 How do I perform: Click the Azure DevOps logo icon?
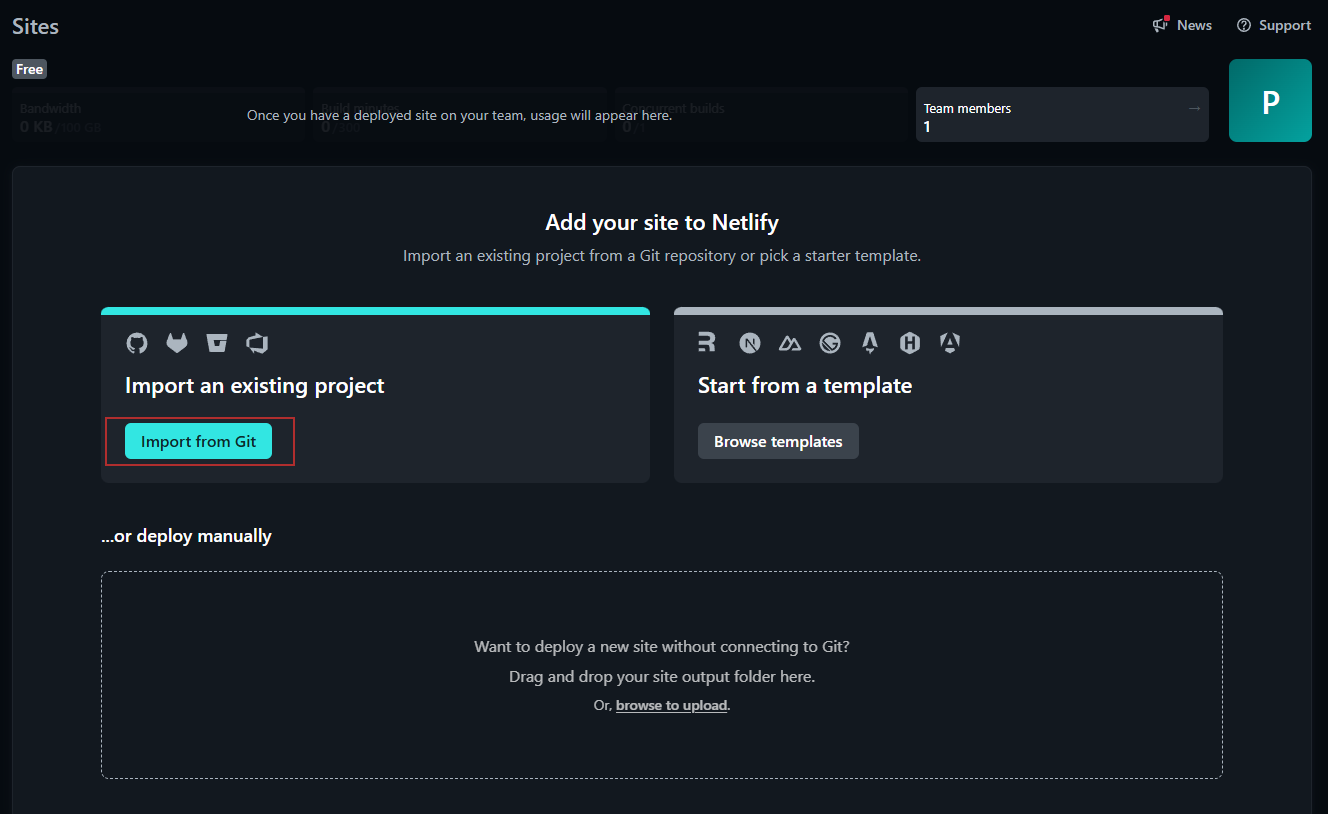click(x=257, y=343)
